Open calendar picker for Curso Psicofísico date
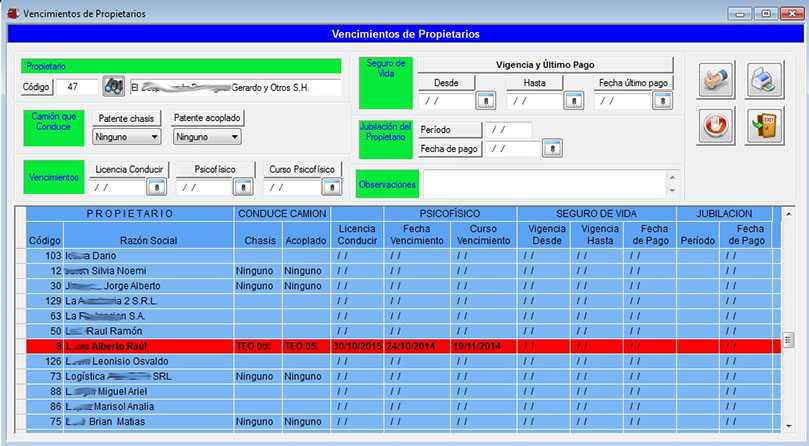The width and height of the screenshot is (809, 446). coord(330,187)
